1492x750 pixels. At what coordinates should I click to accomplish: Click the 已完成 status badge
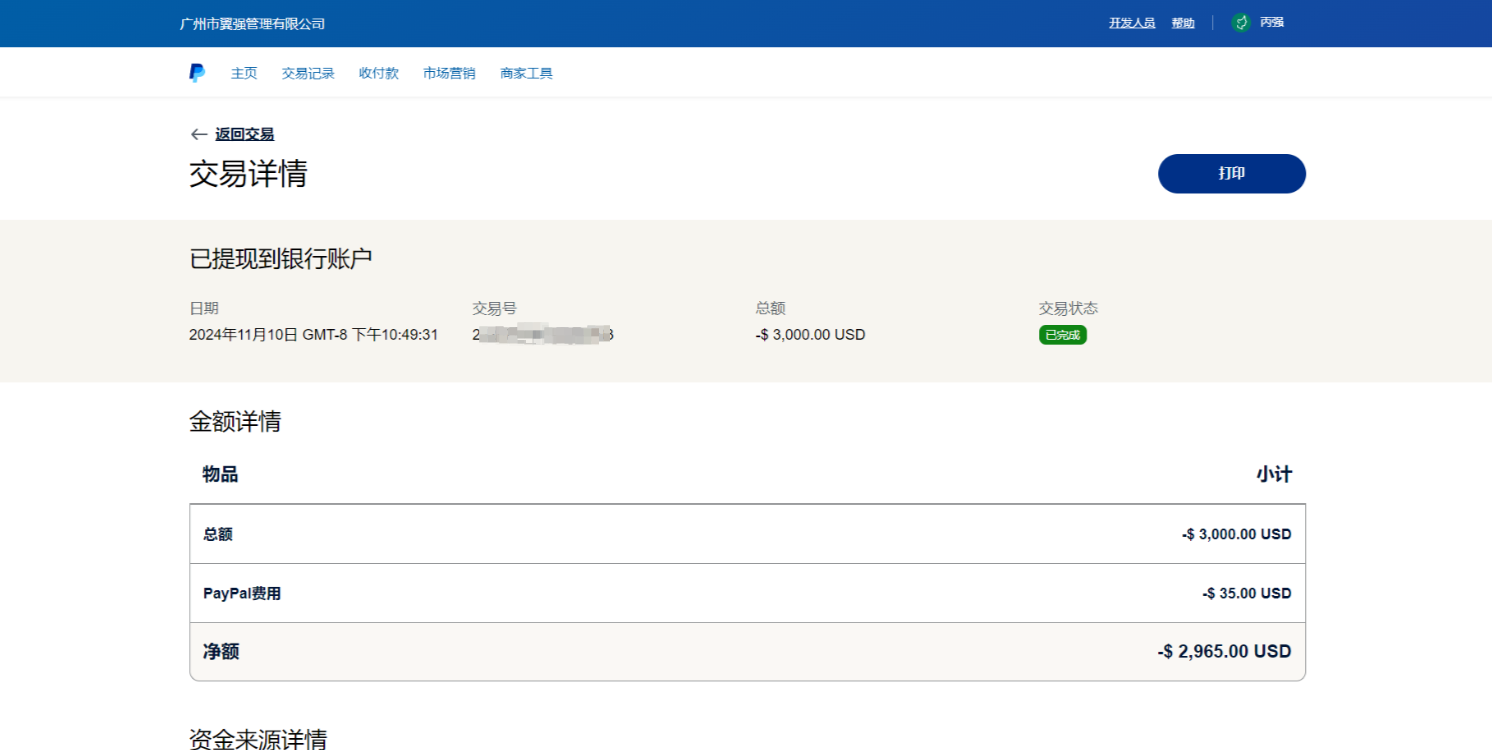tap(1062, 335)
